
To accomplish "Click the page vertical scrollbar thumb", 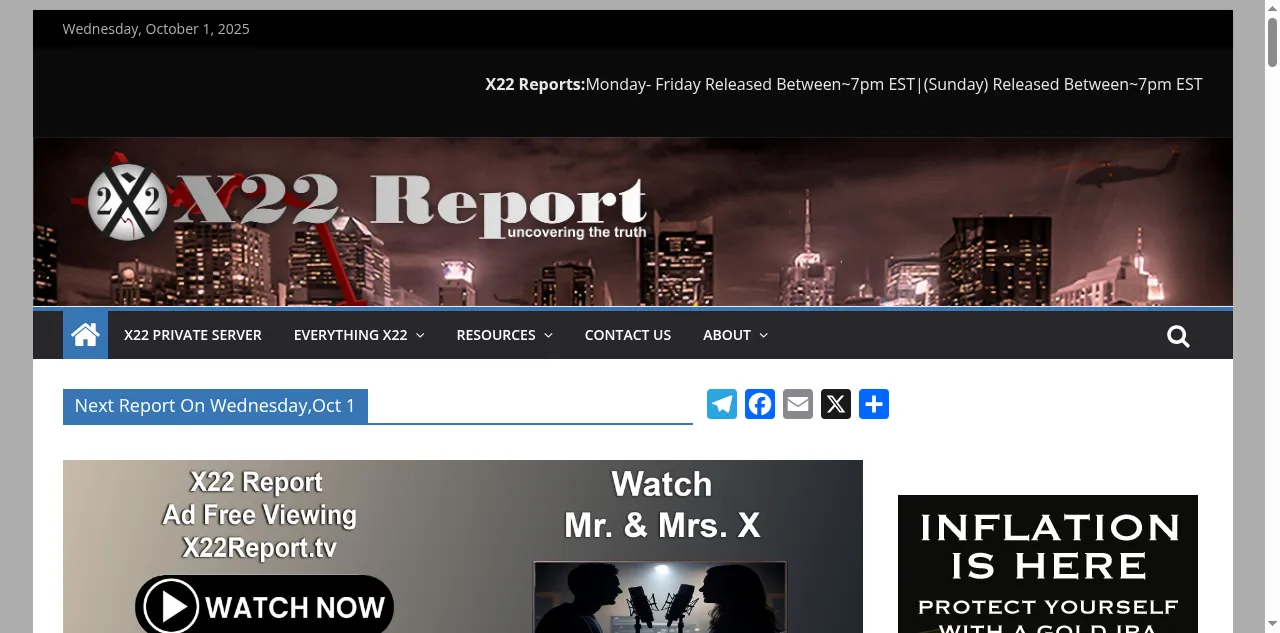I will coord(1272,43).
